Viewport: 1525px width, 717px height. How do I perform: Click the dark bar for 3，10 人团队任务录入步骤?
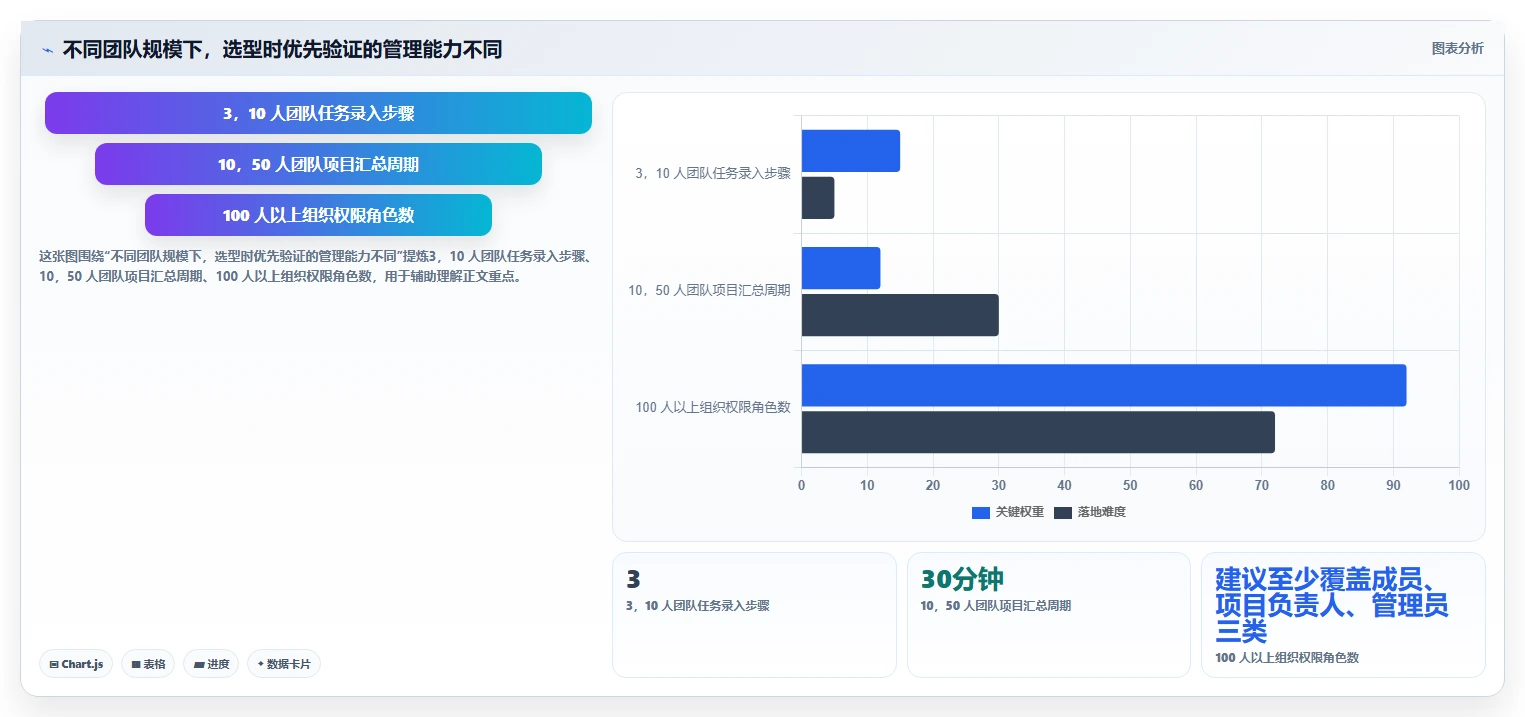tap(817, 198)
